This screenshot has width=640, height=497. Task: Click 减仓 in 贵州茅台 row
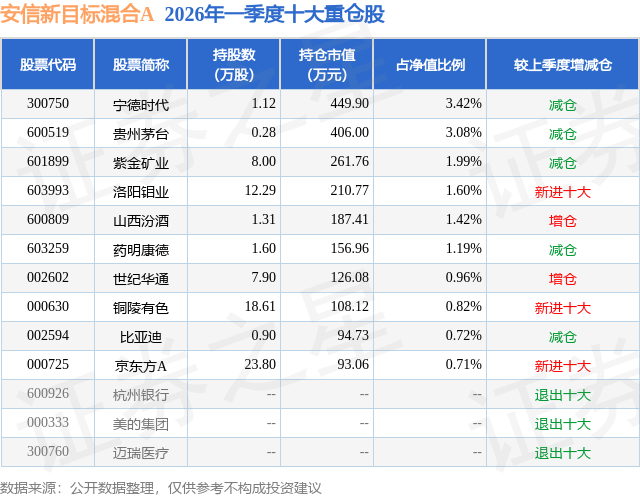(563, 134)
